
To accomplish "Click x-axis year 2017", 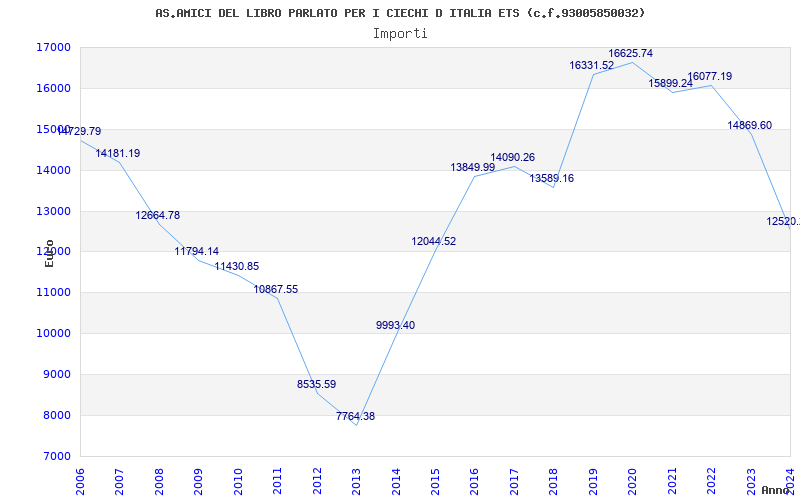I will (x=514, y=481).
